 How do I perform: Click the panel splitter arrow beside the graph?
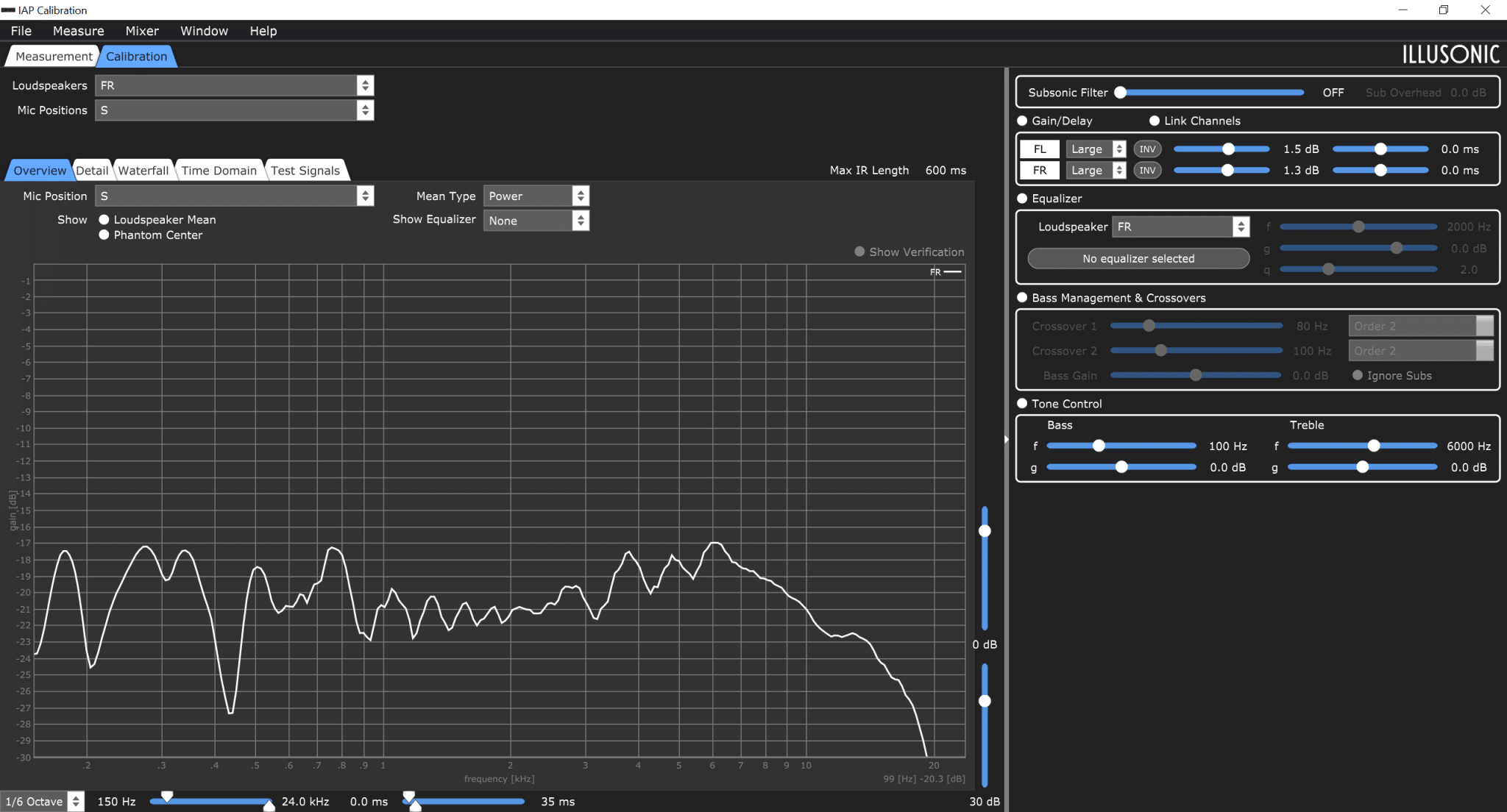[x=1006, y=439]
